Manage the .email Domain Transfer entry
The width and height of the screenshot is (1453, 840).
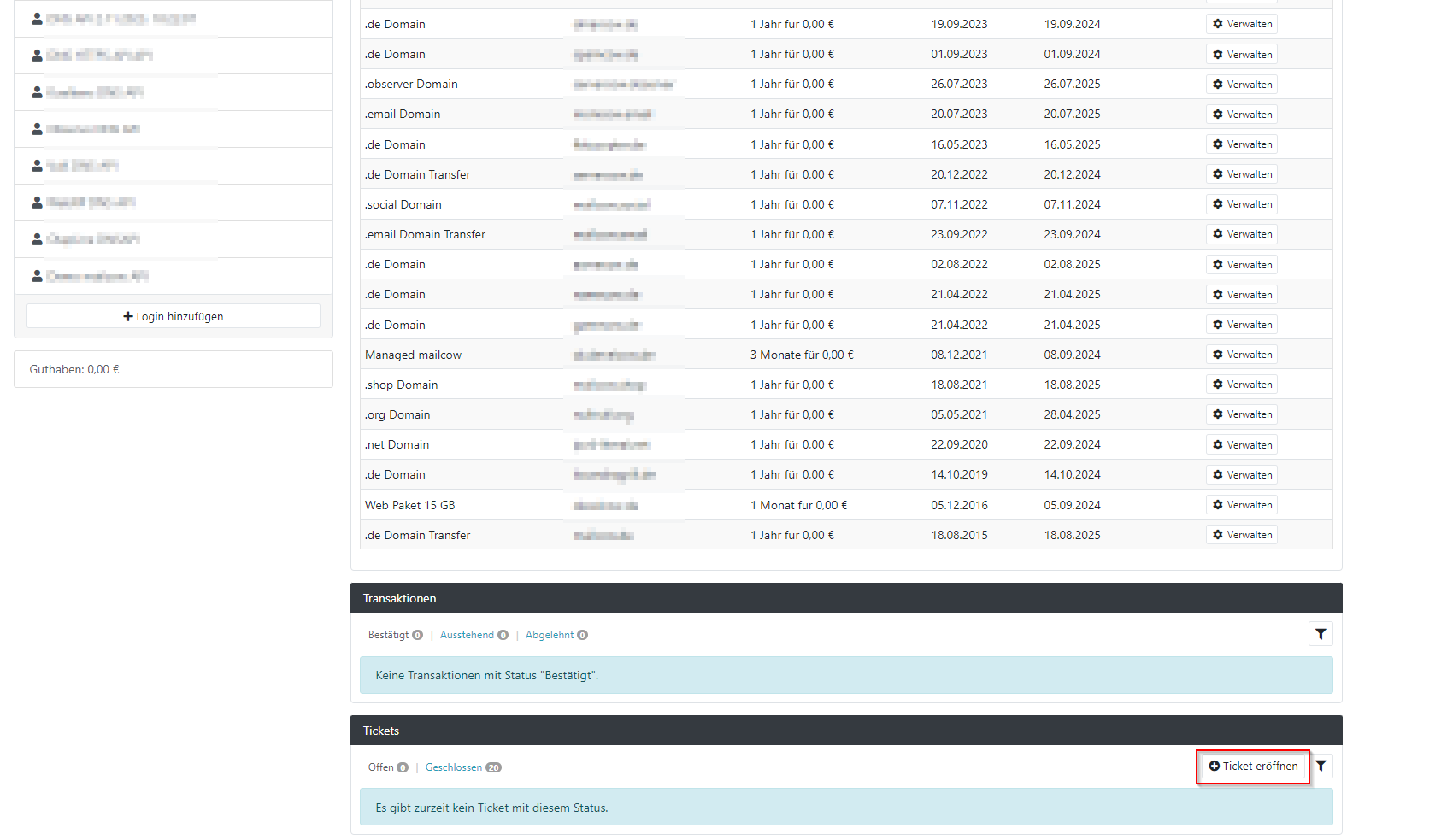[1242, 234]
